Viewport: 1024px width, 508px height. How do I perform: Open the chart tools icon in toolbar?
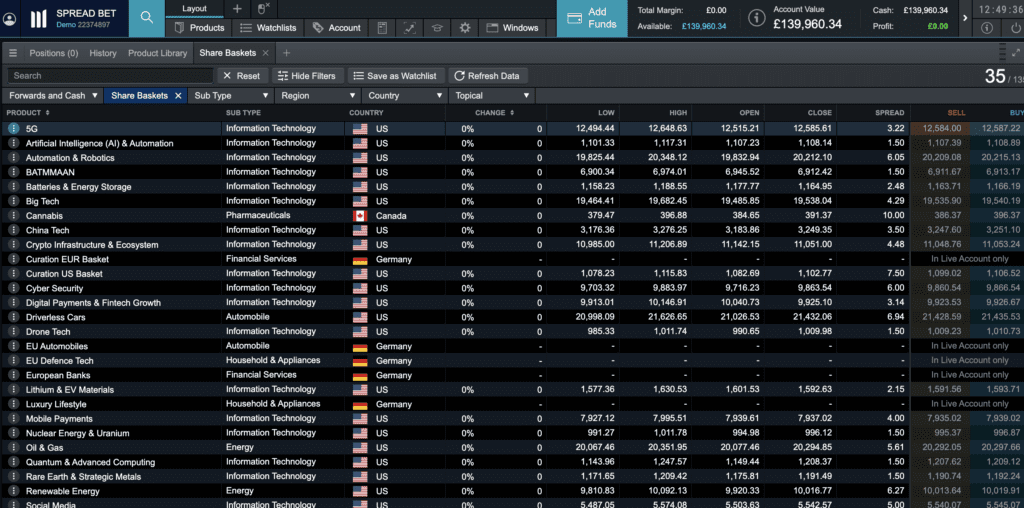coord(410,27)
